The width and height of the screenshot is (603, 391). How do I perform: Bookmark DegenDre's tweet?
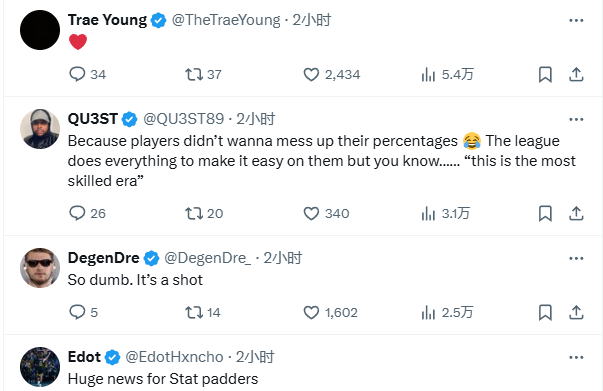coord(545,312)
